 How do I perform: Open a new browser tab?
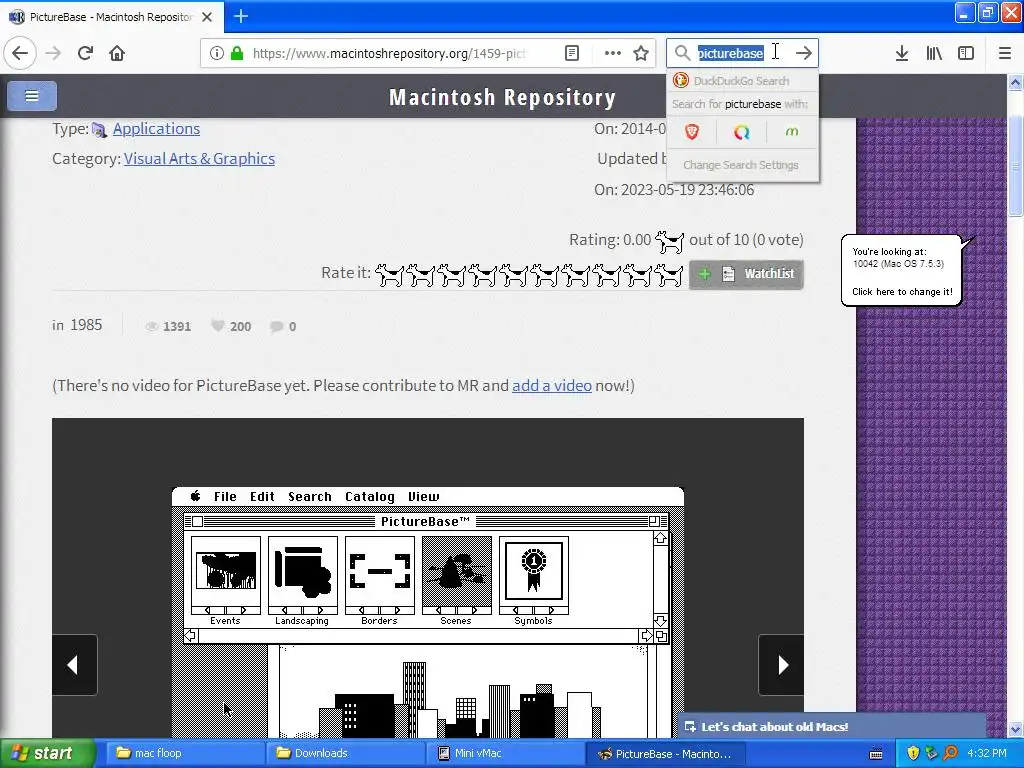[240, 16]
